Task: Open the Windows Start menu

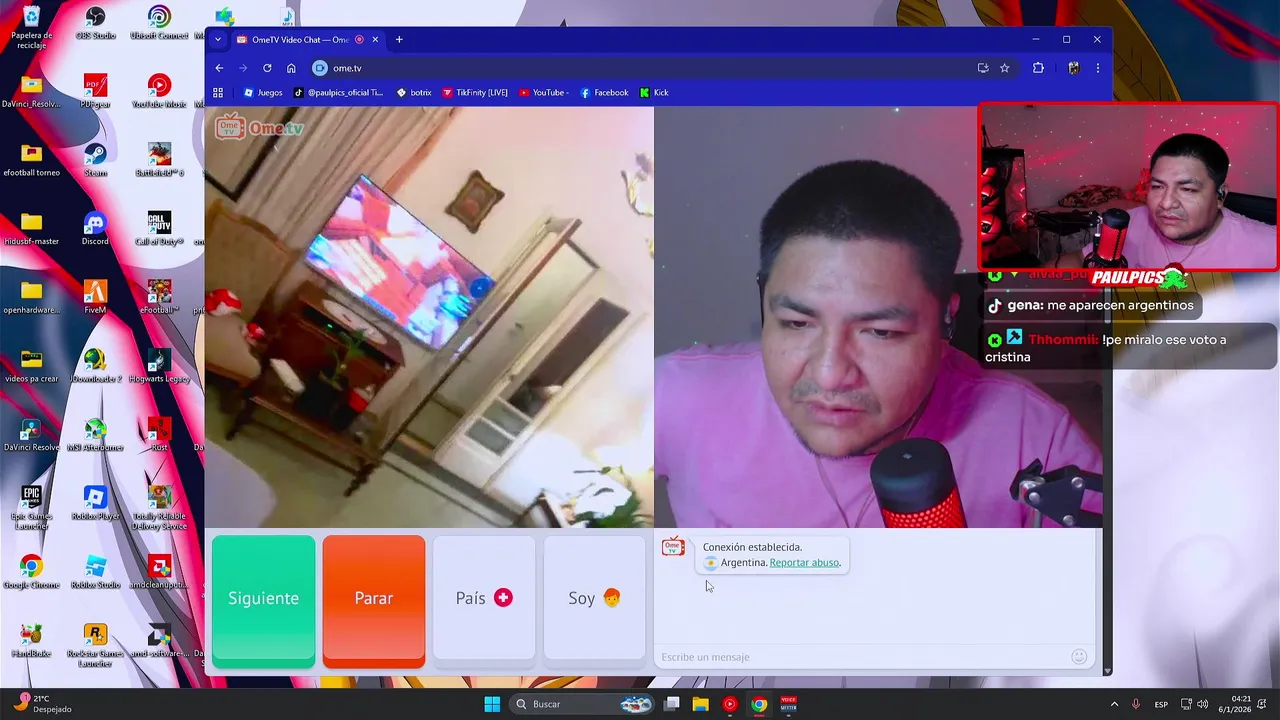Action: point(492,704)
